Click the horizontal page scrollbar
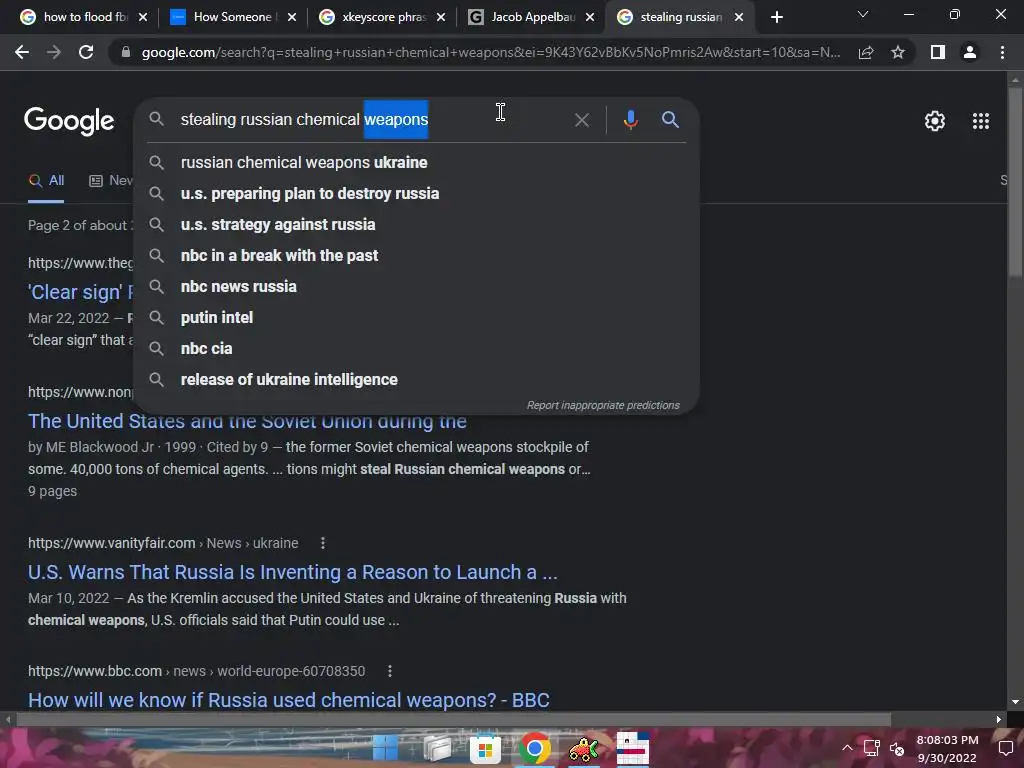This screenshot has width=1024, height=768. tap(454, 719)
